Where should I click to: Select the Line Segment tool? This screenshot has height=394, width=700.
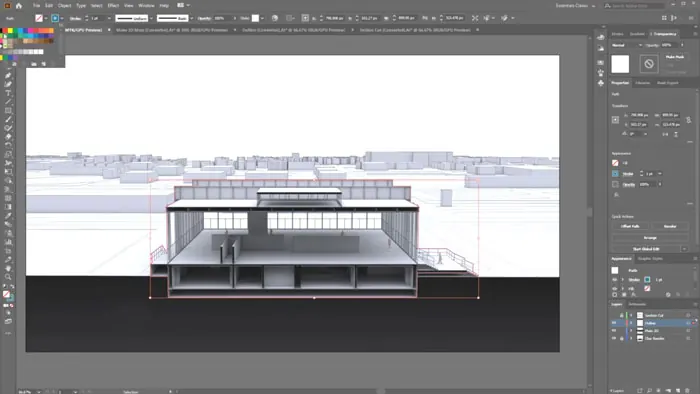tap(8, 102)
